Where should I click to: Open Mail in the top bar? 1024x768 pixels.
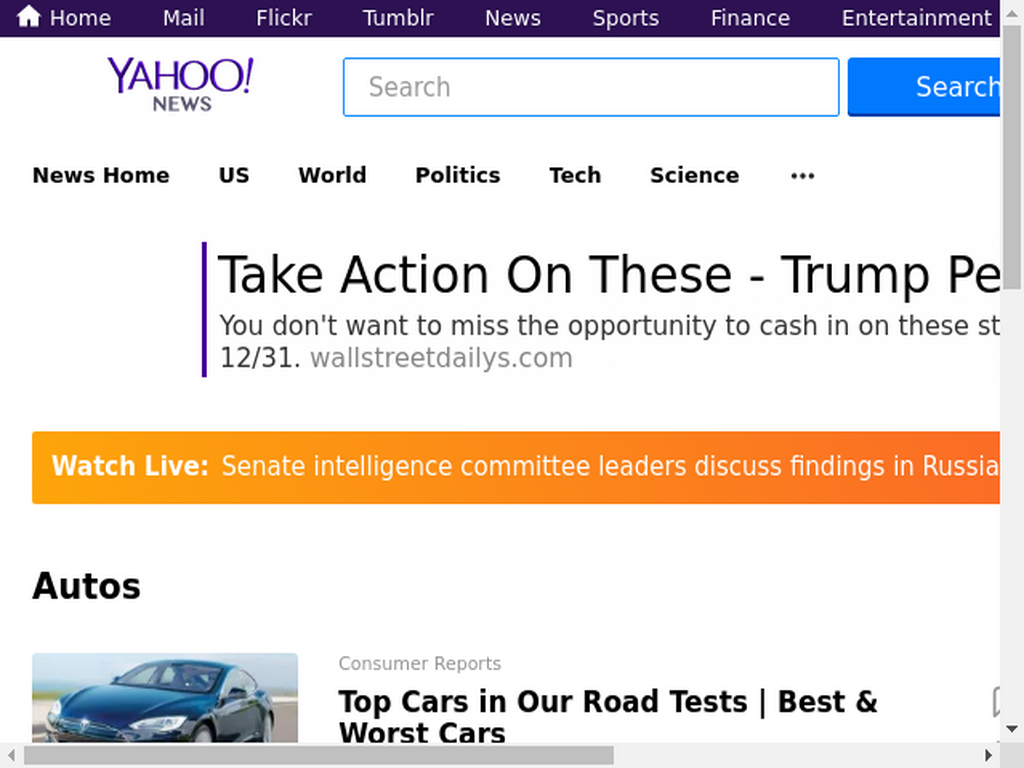184,18
